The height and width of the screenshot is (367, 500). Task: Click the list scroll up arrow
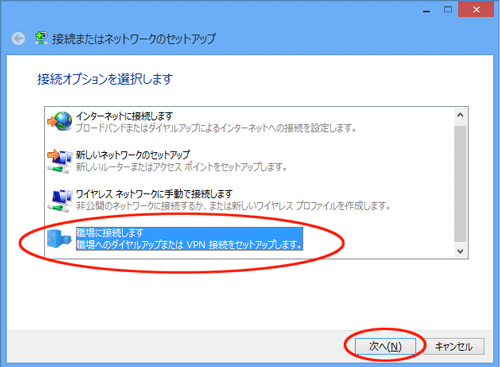point(460,115)
